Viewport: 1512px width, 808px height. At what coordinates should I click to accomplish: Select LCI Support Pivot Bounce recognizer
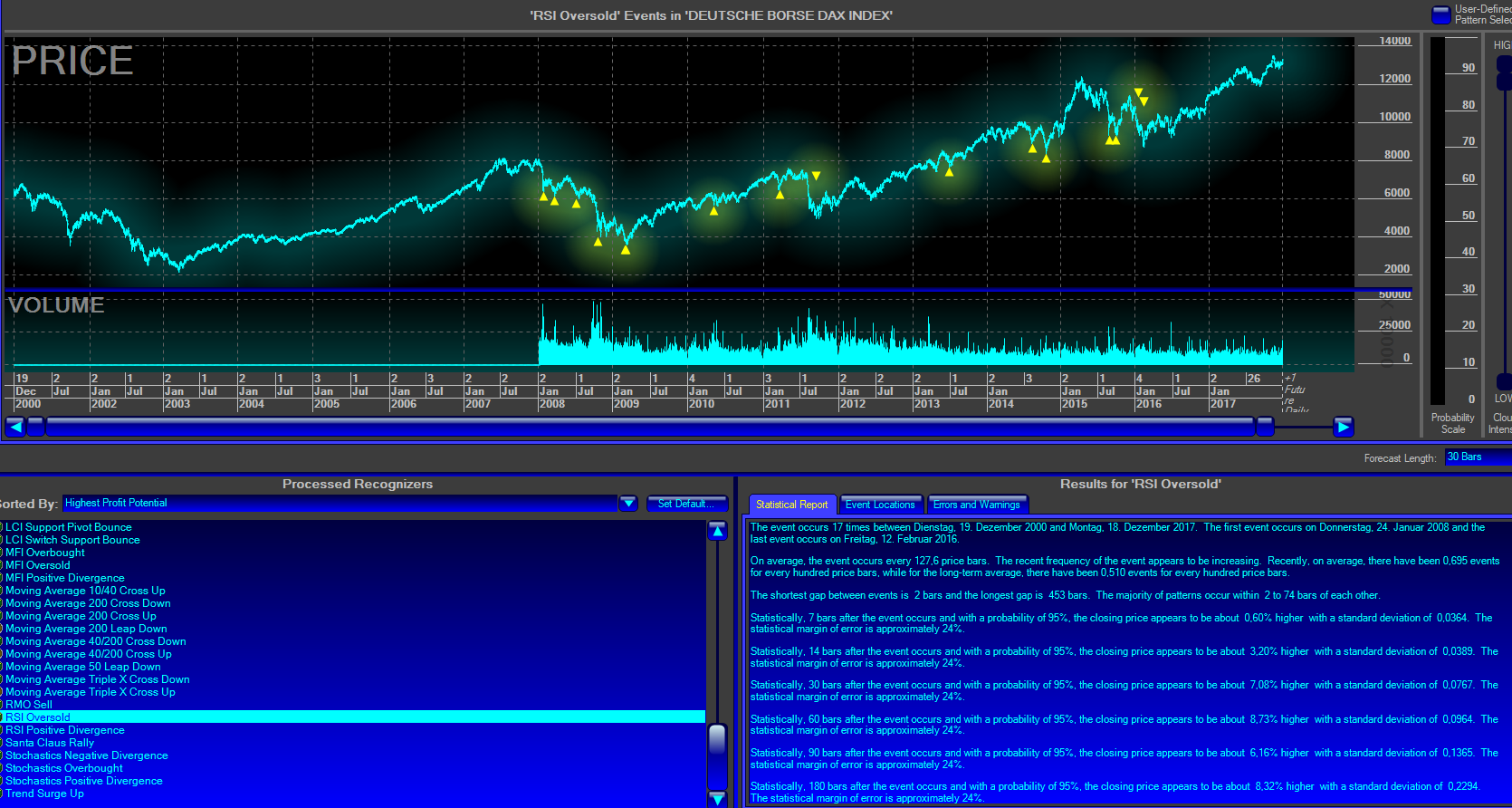(x=69, y=527)
